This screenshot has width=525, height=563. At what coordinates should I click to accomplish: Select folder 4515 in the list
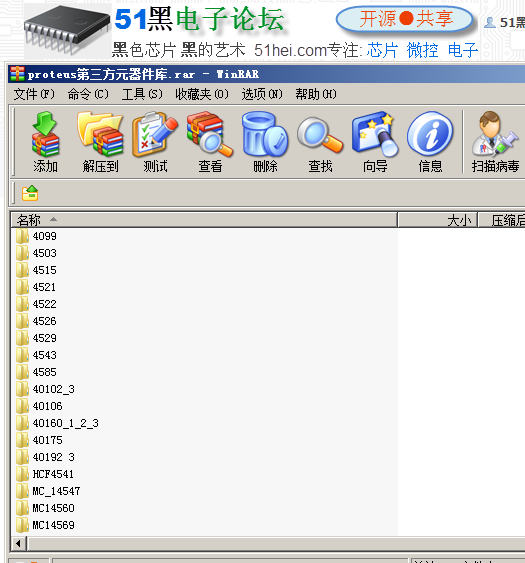[x=36, y=270]
